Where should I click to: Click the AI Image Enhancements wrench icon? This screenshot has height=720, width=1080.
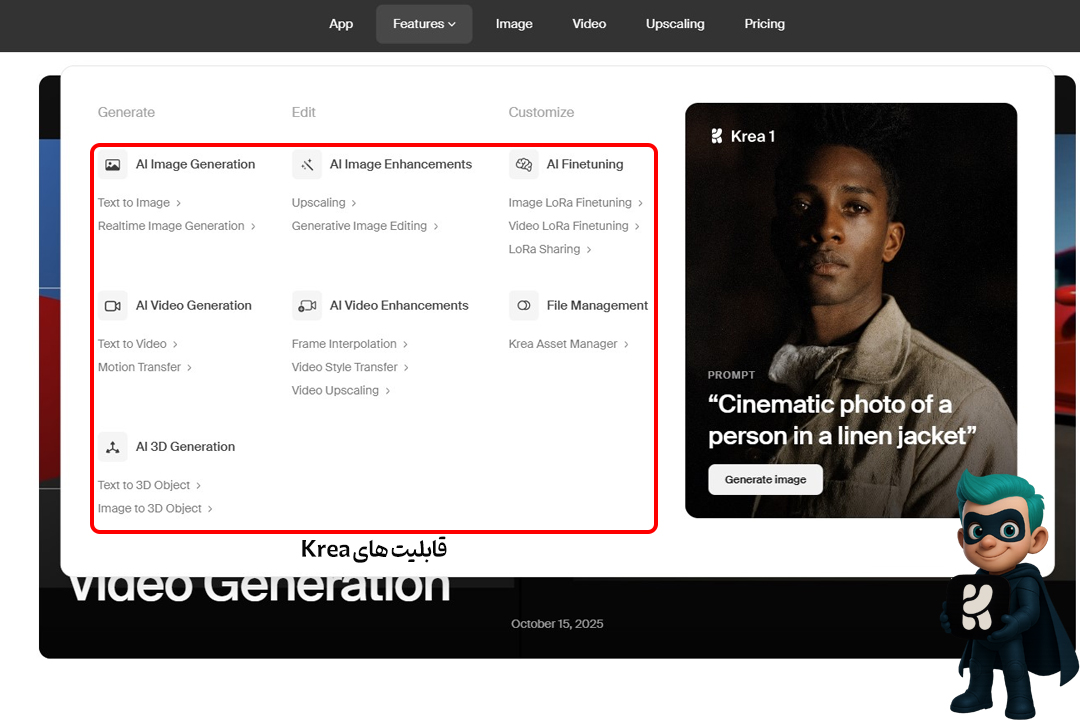click(x=306, y=164)
